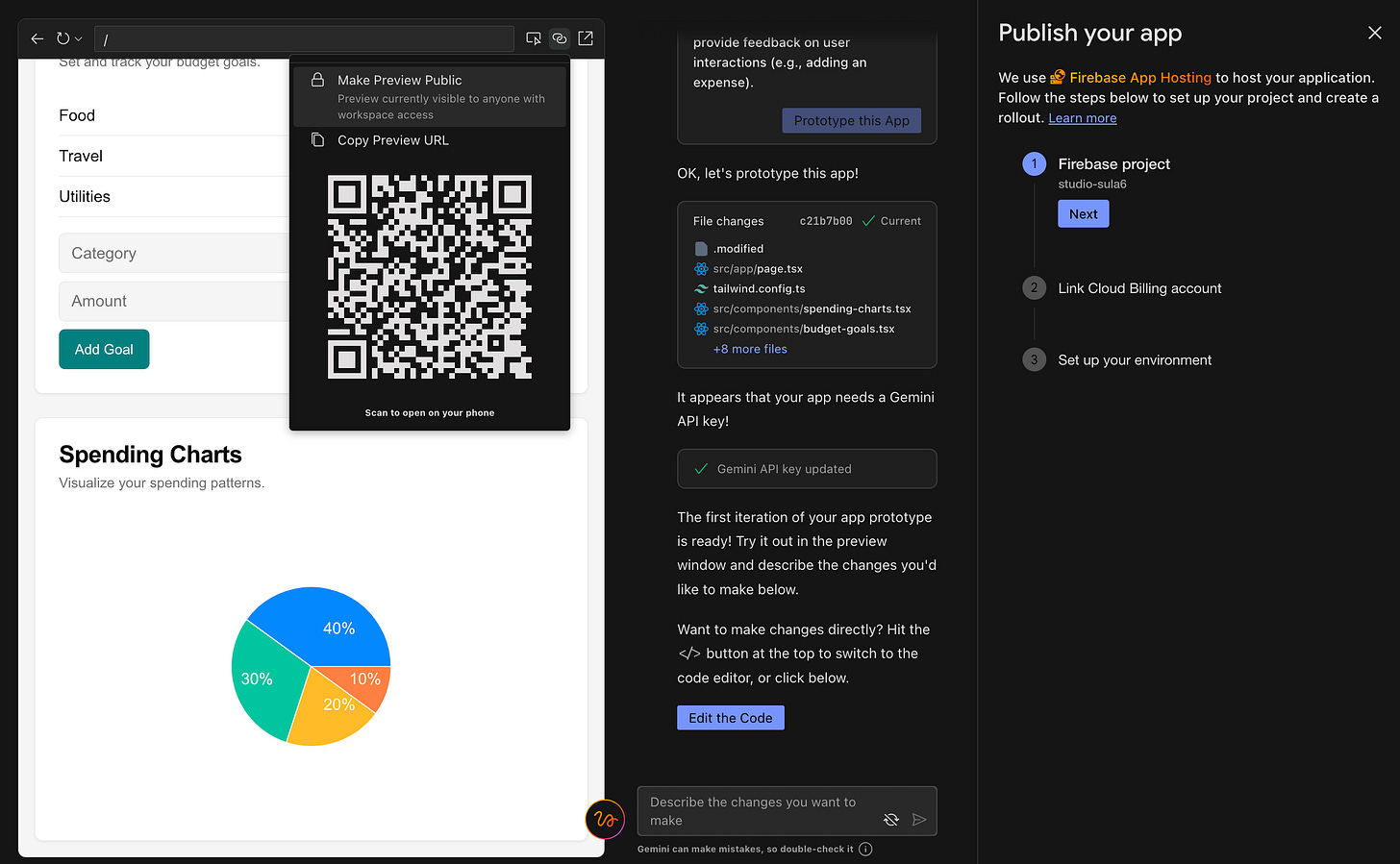Click the Current version status
1400x864 pixels.
pyautogui.click(x=891, y=221)
